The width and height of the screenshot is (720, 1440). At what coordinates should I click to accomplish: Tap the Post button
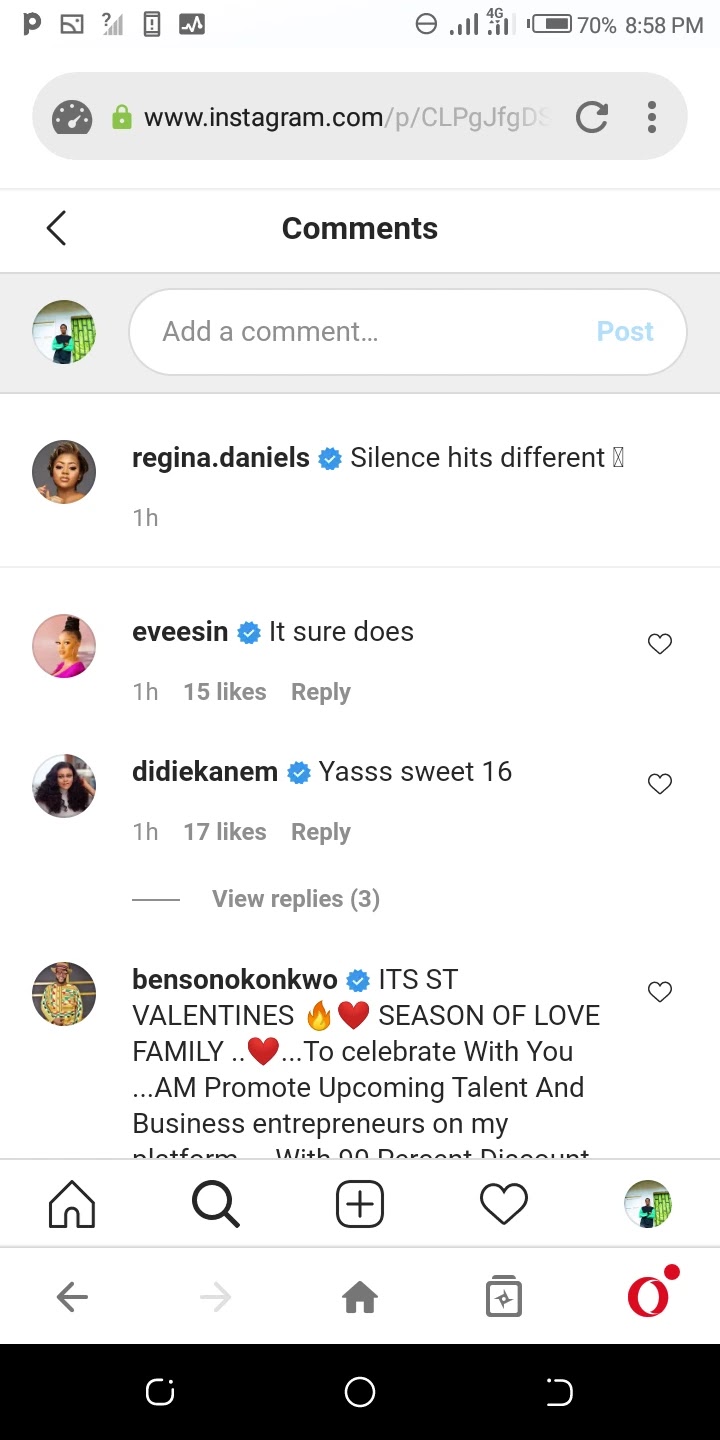coord(625,332)
